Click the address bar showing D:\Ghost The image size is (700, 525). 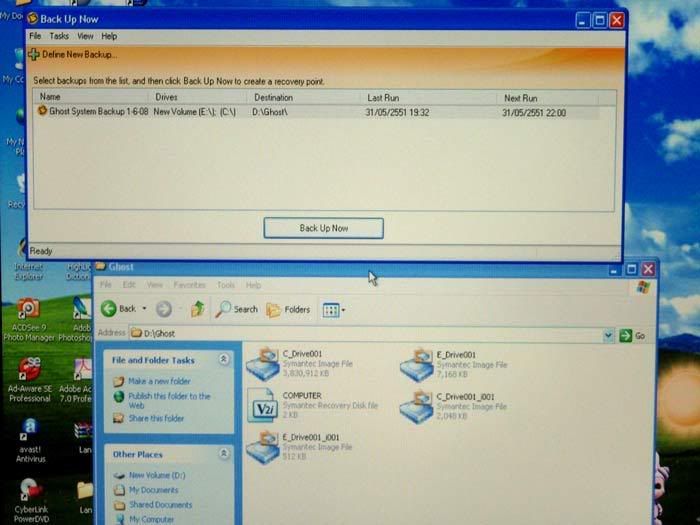pos(366,333)
